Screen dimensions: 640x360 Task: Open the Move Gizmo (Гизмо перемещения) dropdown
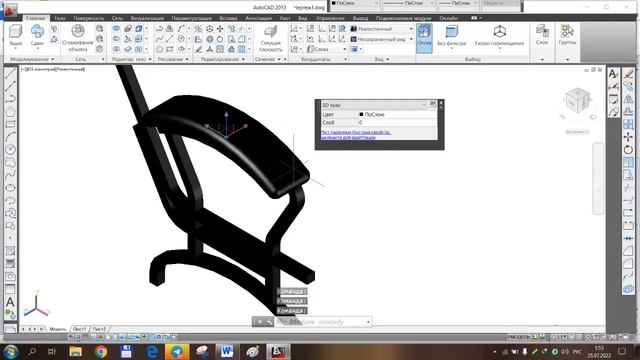coord(499,36)
